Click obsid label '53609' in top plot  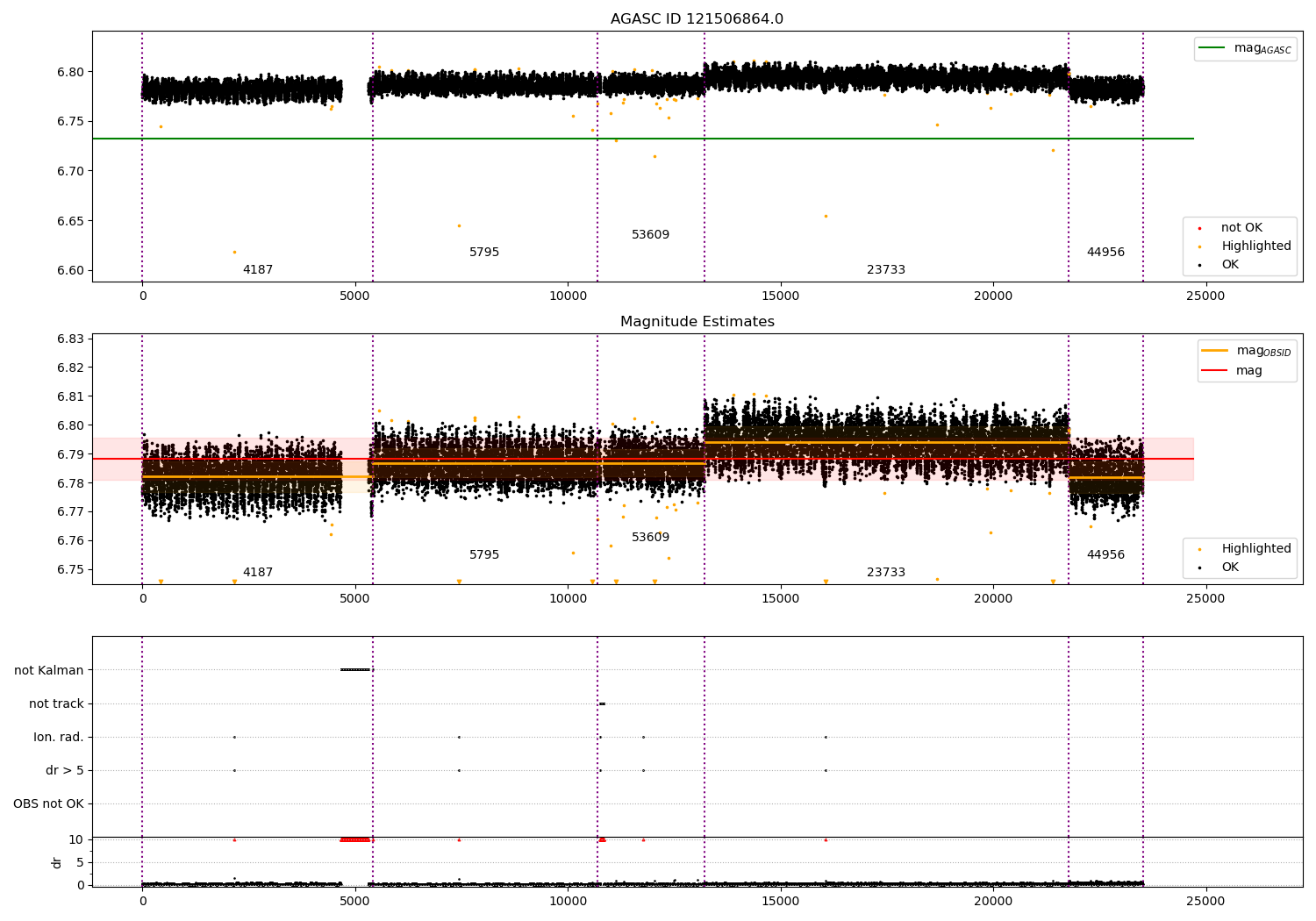650,235
